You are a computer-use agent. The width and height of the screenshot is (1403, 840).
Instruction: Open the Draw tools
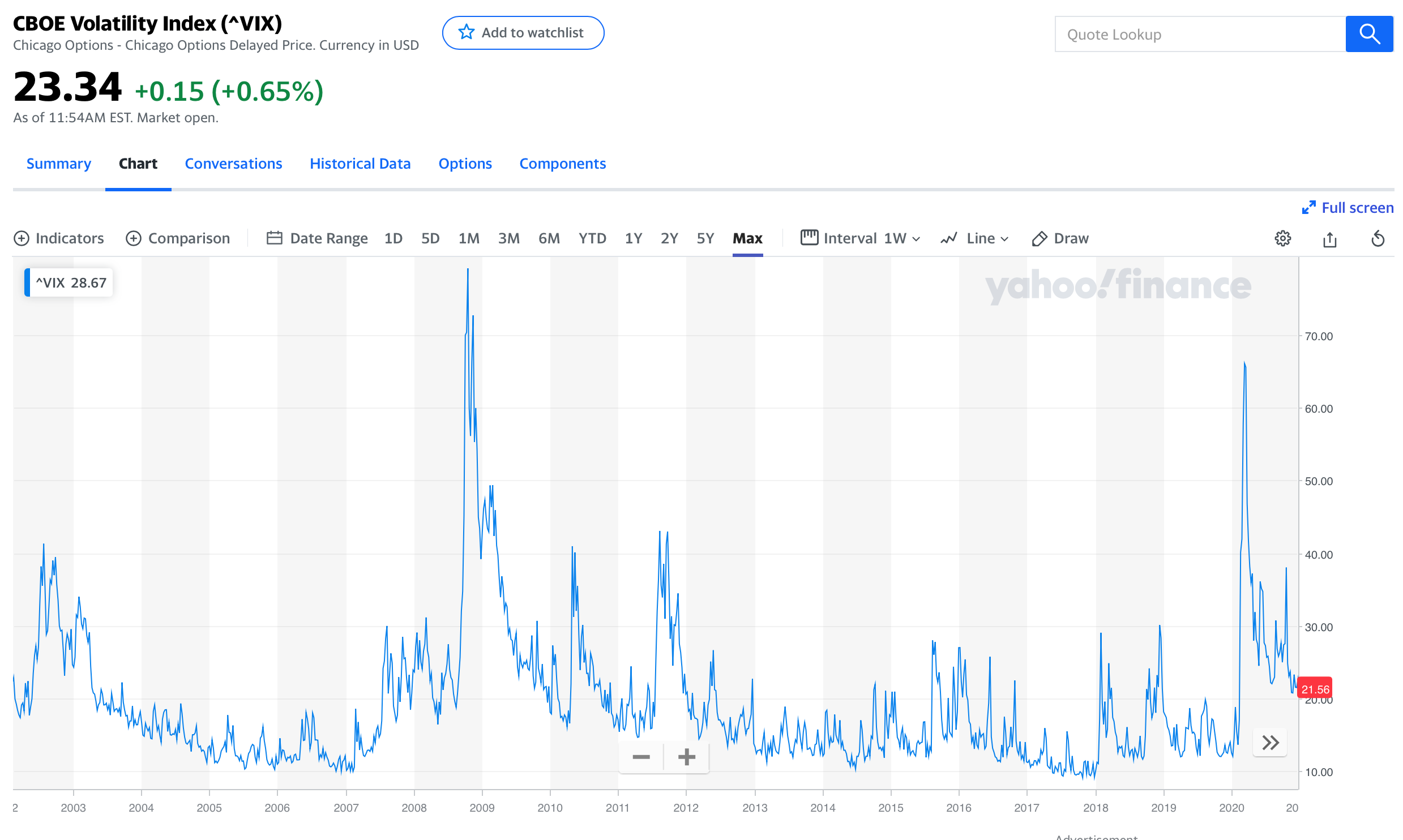[1060, 238]
